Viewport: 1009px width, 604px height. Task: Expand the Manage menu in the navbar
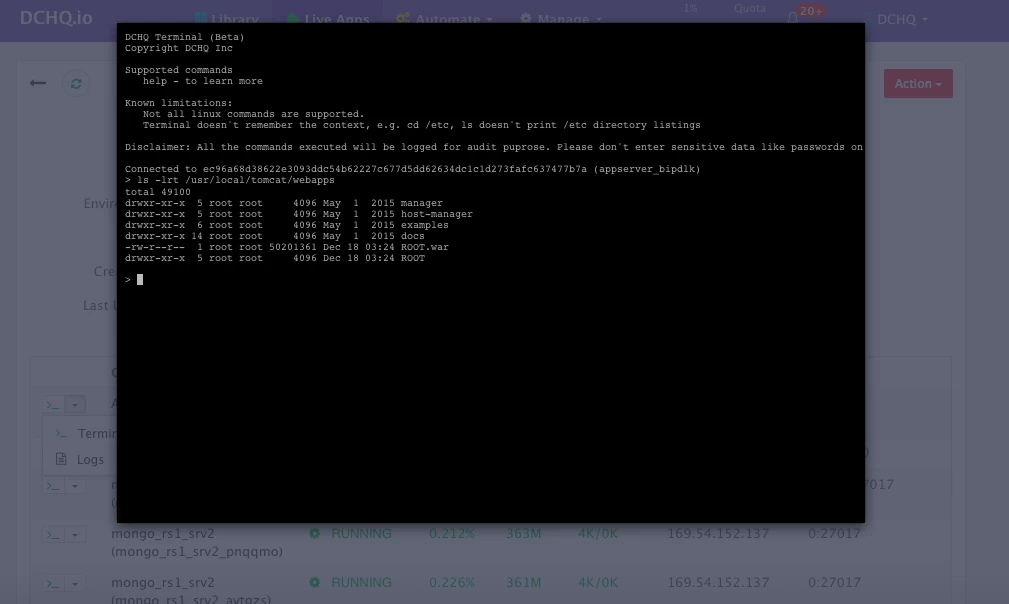(x=560, y=19)
